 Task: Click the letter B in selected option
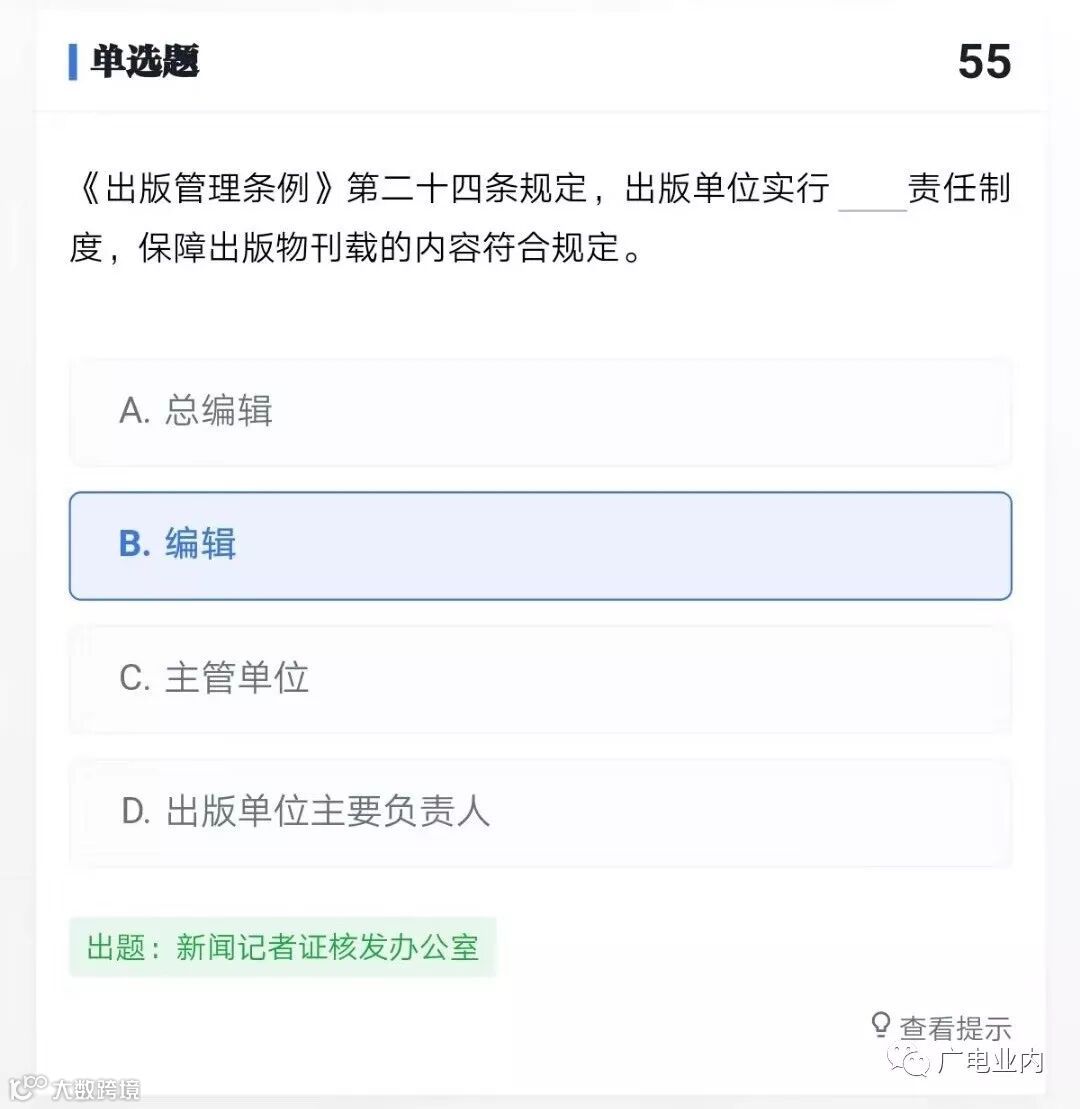134,543
